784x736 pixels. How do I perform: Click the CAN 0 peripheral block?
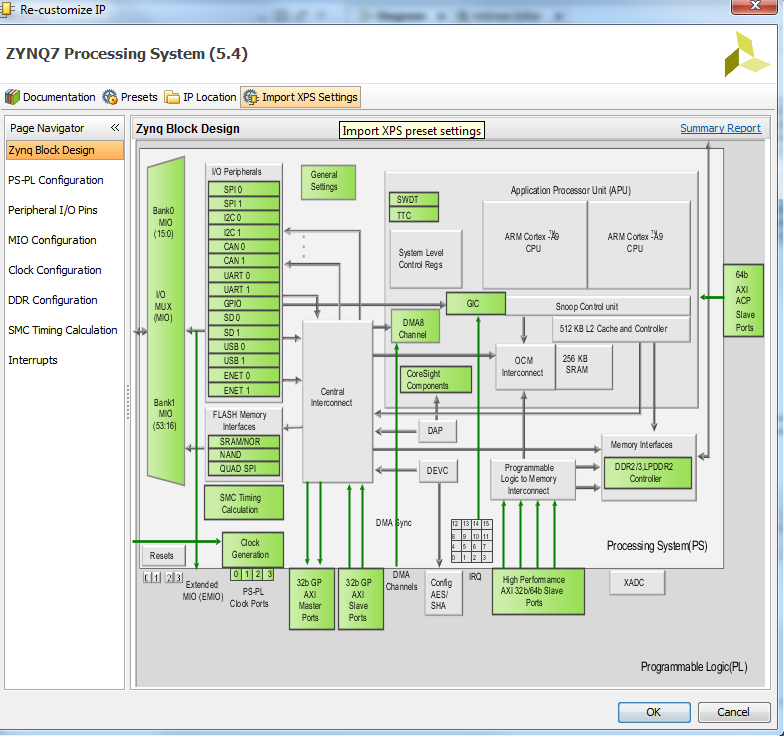[244, 246]
